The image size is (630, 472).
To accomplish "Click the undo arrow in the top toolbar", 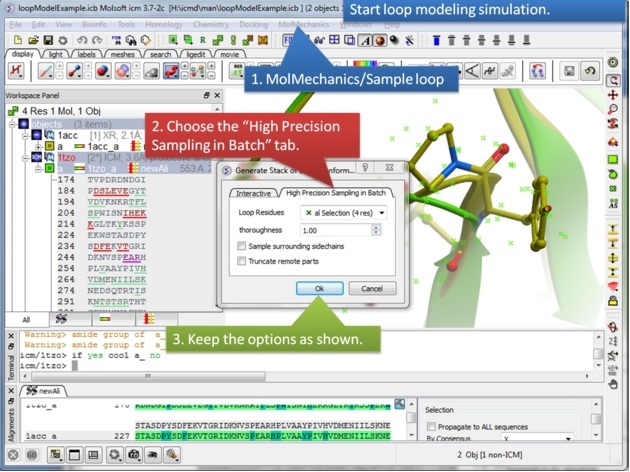I will click(x=82, y=40).
